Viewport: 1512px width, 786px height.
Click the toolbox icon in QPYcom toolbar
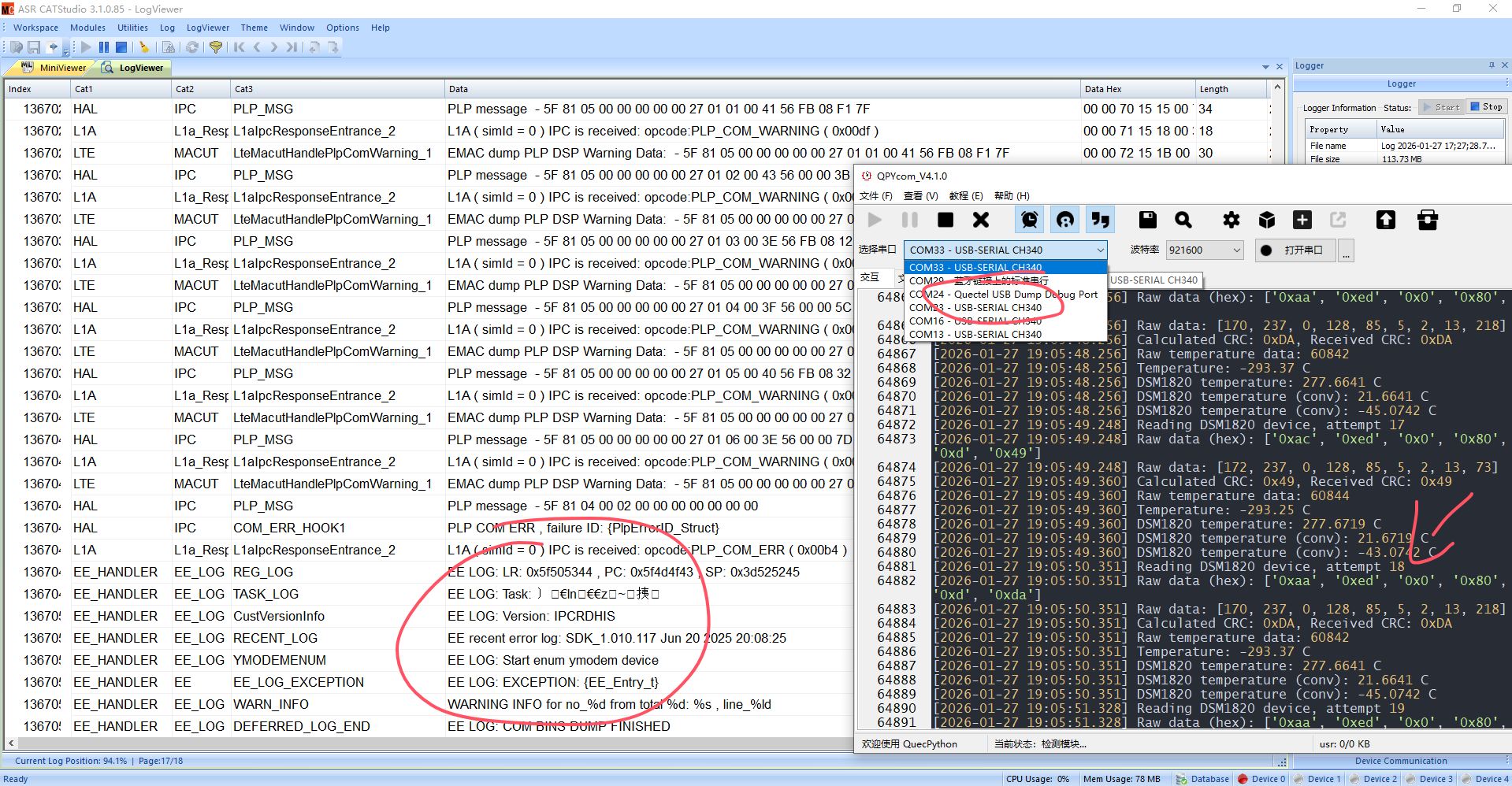click(1427, 220)
